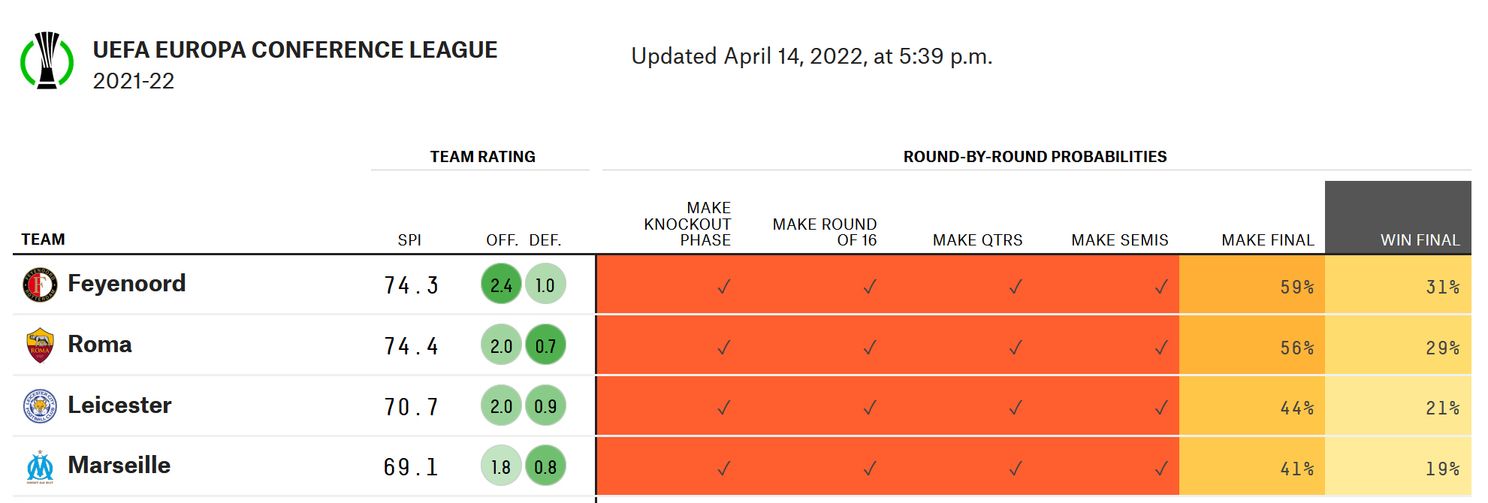Click Leicester's Make Qtrs checkmark
The image size is (1488, 503).
pos(1015,407)
